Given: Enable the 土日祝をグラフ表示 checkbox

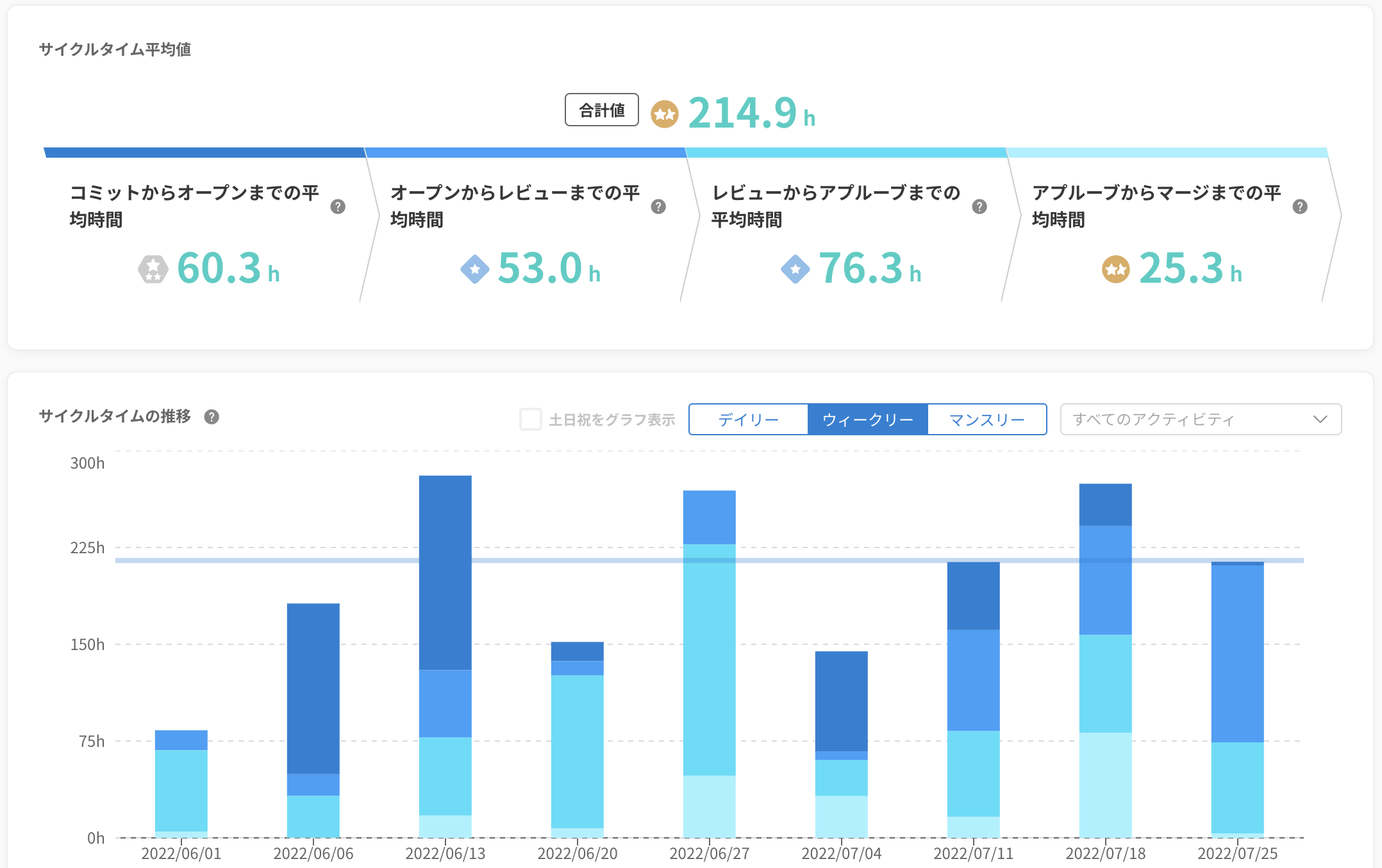Looking at the screenshot, I should [x=531, y=419].
